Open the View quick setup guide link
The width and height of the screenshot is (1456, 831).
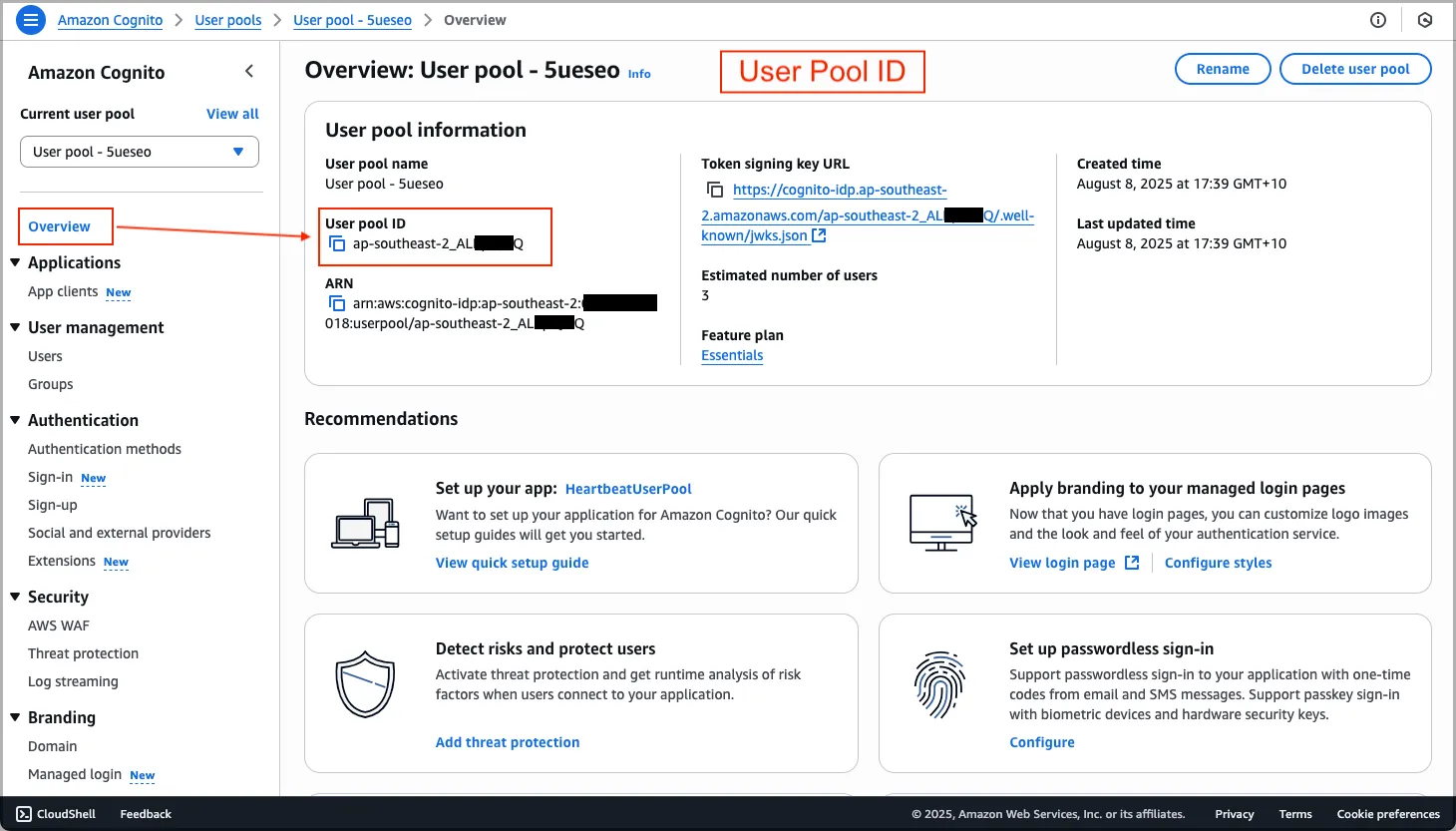pyautogui.click(x=512, y=563)
